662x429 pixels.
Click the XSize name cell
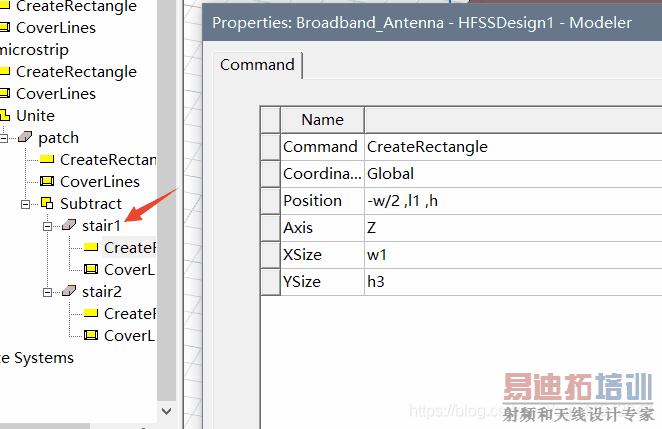[x=323, y=255]
